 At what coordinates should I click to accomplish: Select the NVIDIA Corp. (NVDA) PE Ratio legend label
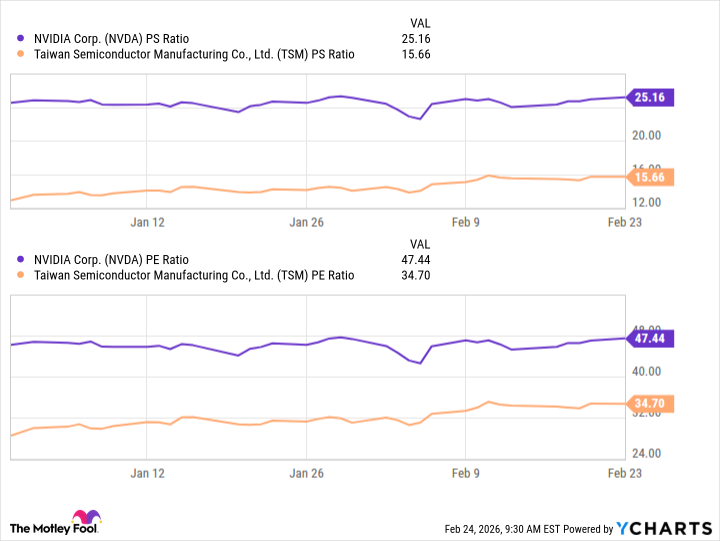click(125, 259)
